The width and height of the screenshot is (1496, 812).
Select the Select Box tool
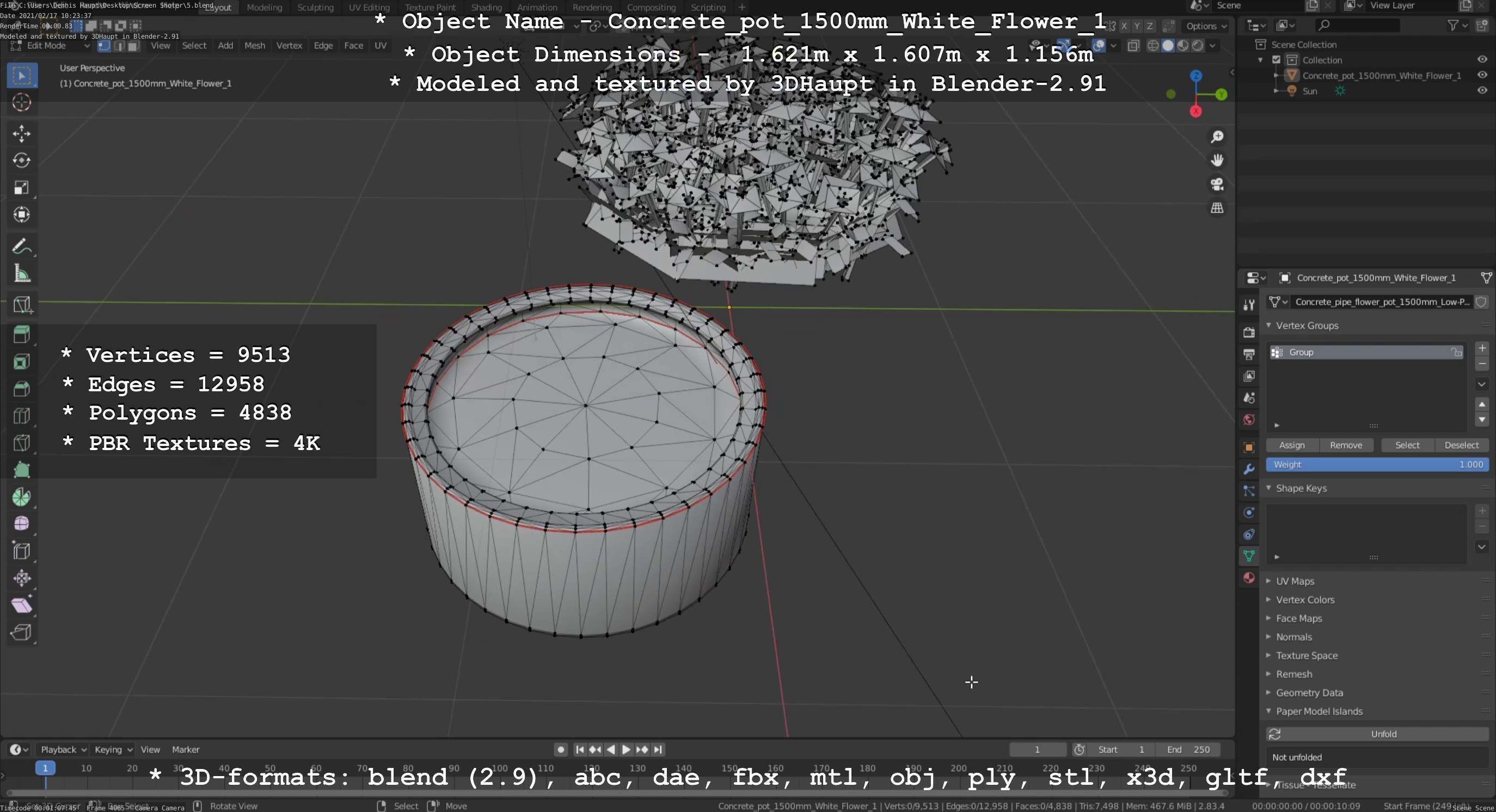pyautogui.click(x=21, y=76)
